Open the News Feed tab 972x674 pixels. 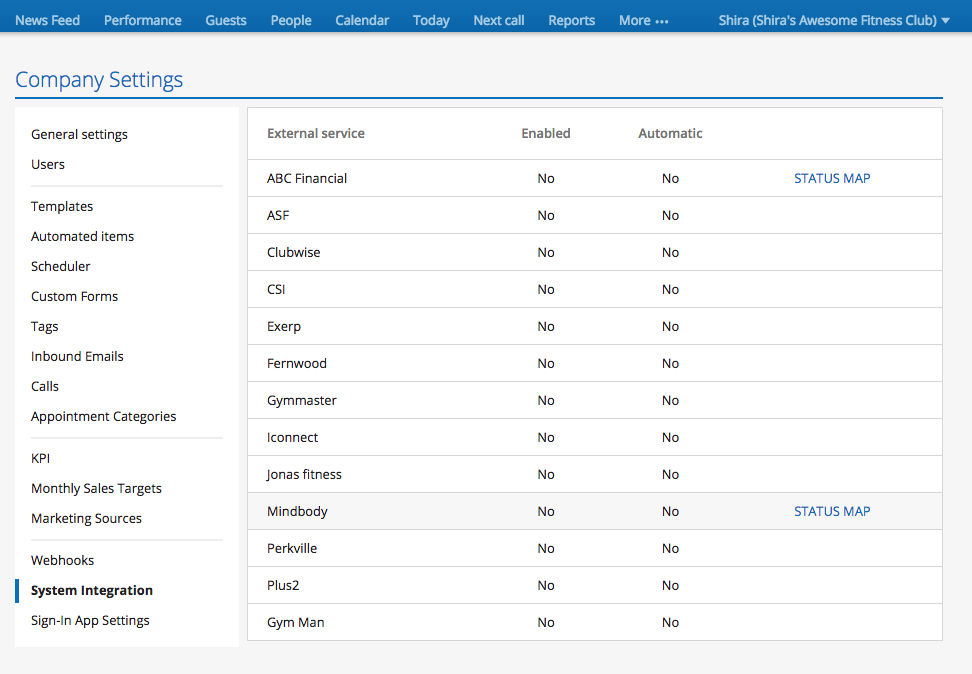[47, 20]
